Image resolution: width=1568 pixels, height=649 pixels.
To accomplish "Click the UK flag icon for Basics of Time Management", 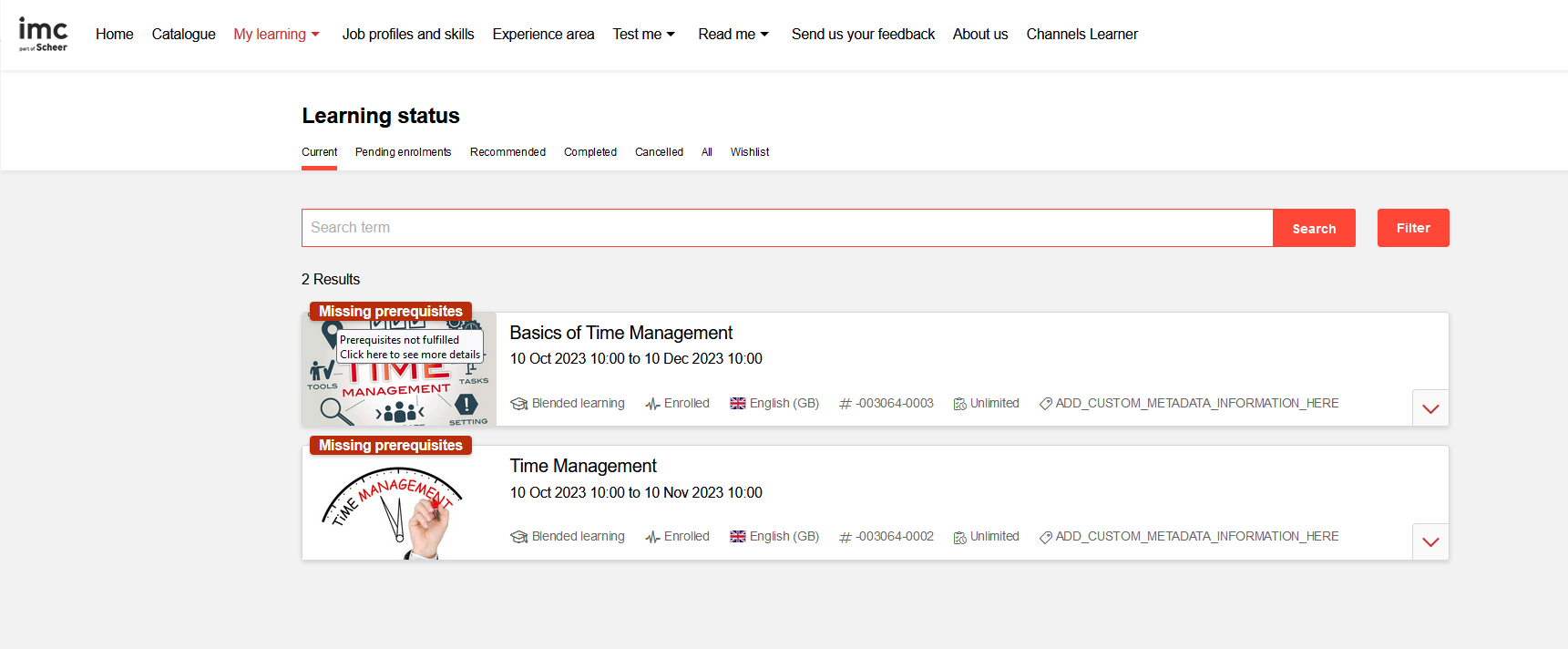I will (x=738, y=404).
